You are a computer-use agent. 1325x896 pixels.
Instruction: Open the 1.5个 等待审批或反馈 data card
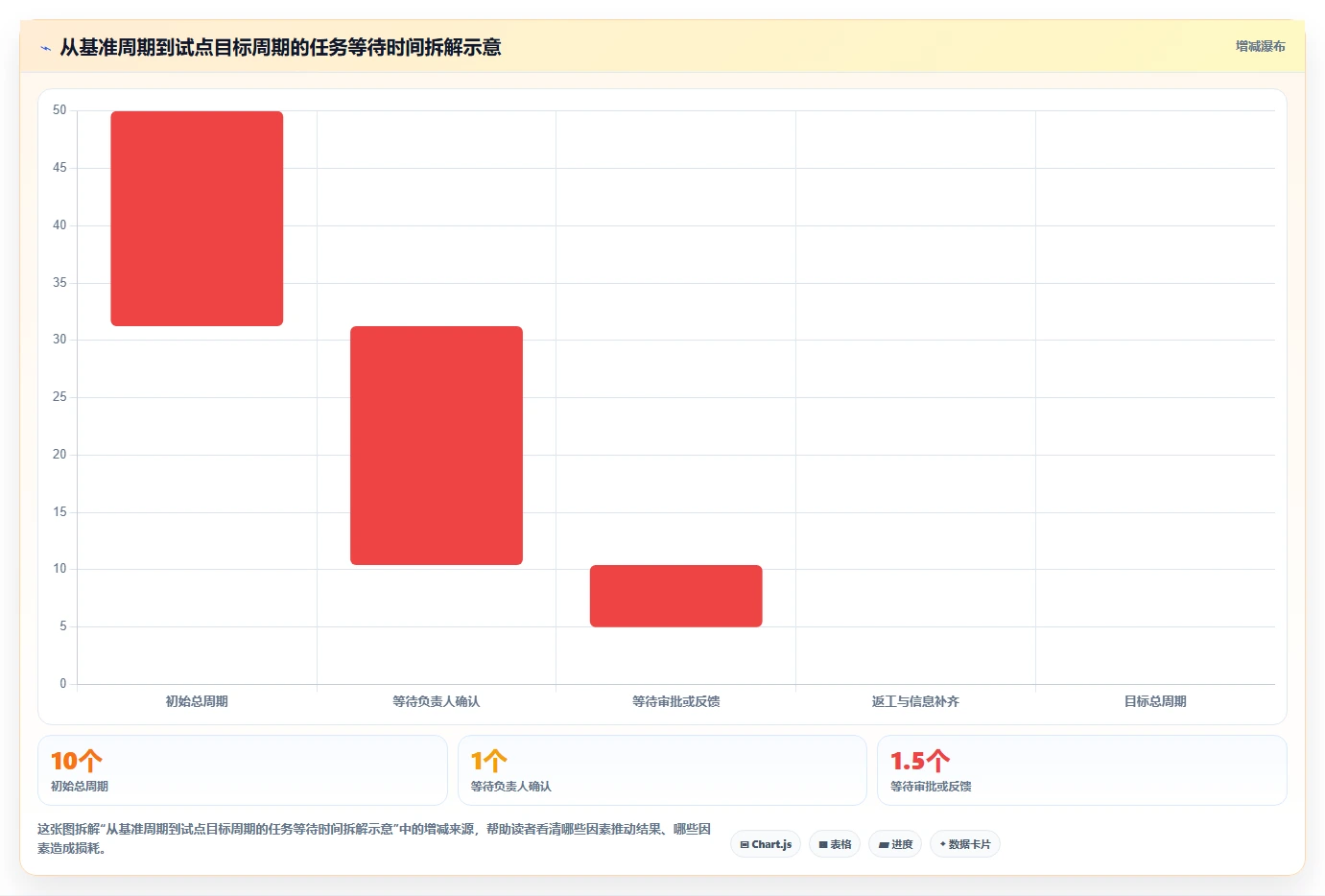(1082, 770)
